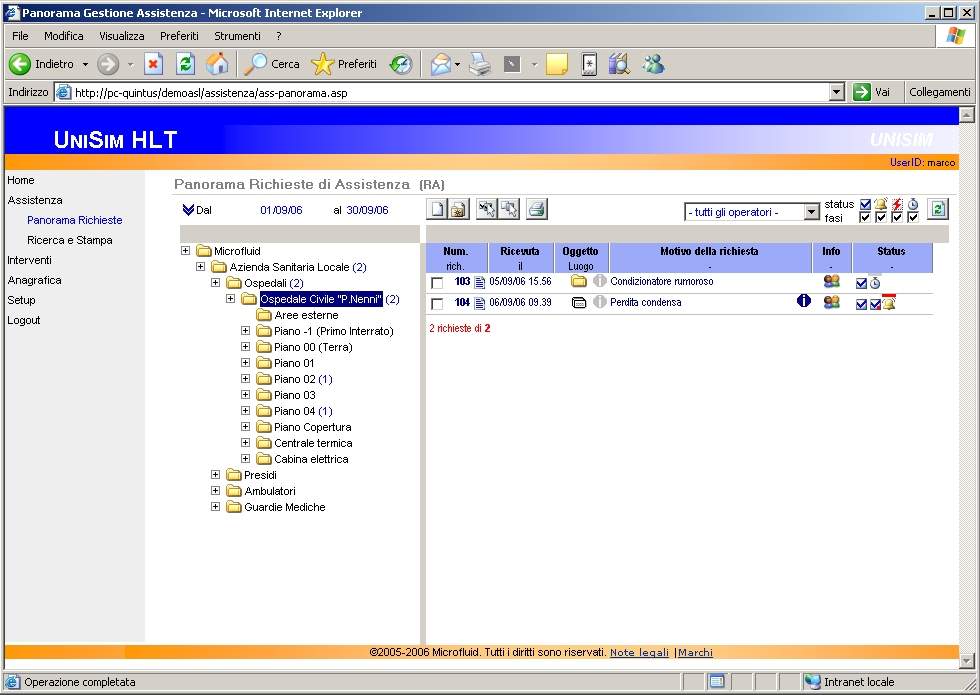This screenshot has width=980, height=695.
Task: Select checkbox for request 103 row
Action: pyautogui.click(x=438, y=283)
